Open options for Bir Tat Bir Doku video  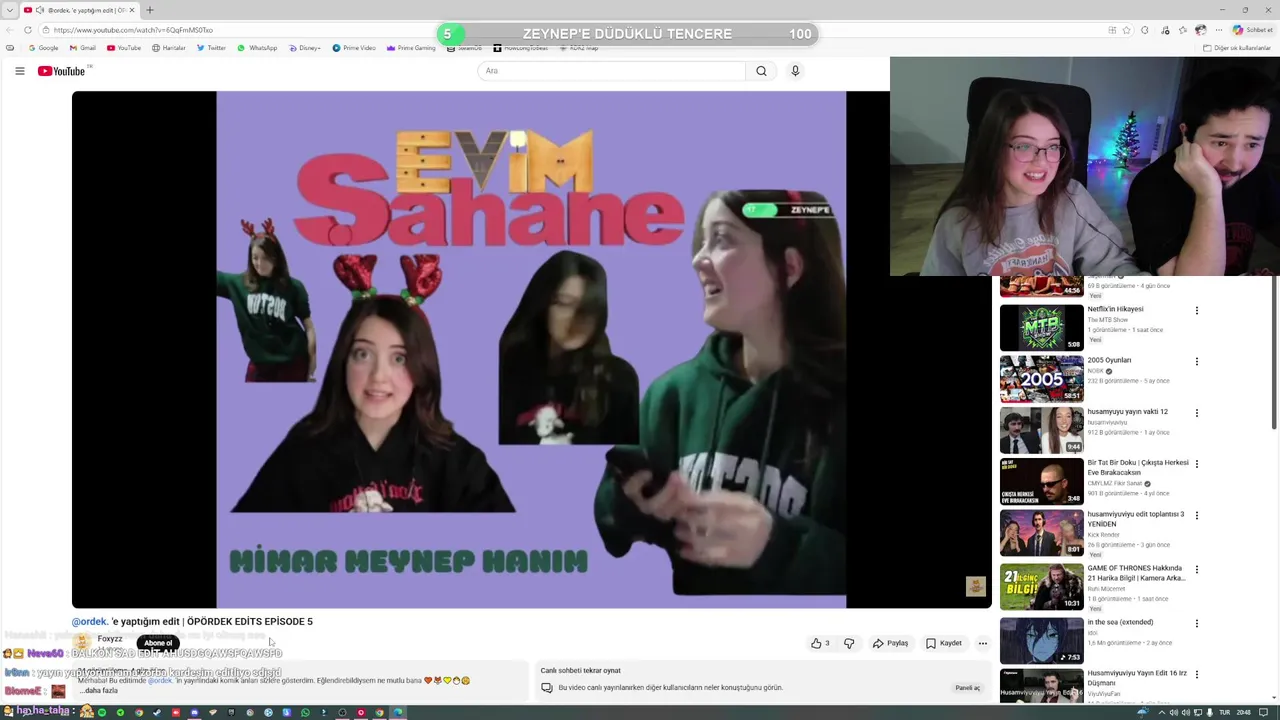1196,464
